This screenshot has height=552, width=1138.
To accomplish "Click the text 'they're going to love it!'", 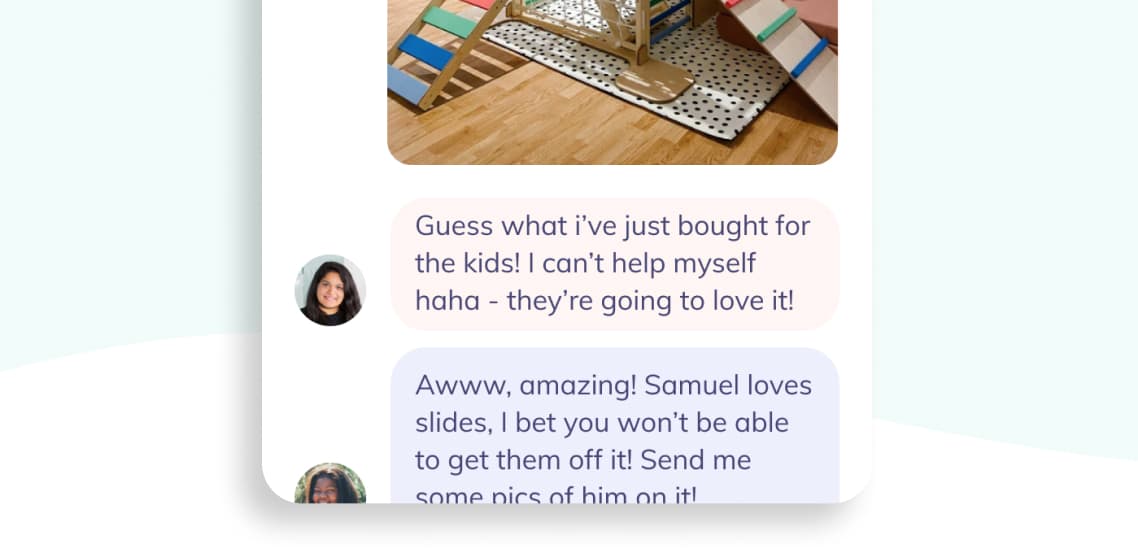I will [x=650, y=301].
